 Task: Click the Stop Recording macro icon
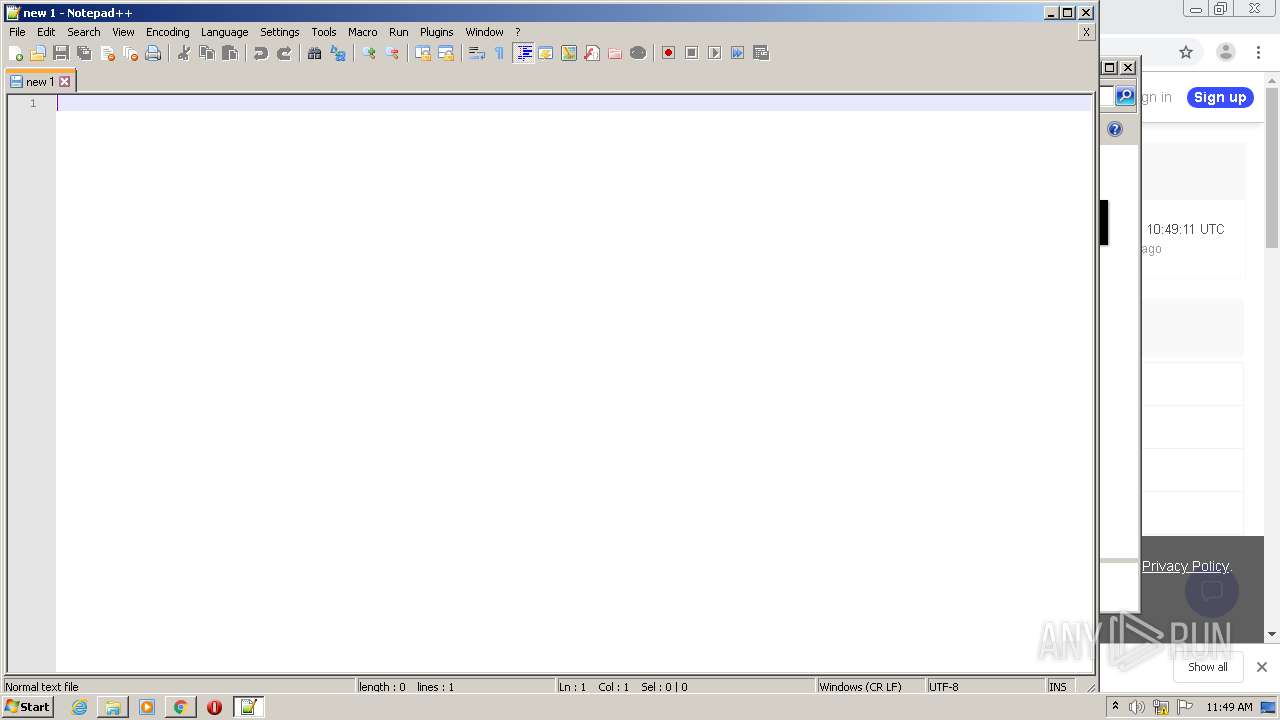(692, 53)
